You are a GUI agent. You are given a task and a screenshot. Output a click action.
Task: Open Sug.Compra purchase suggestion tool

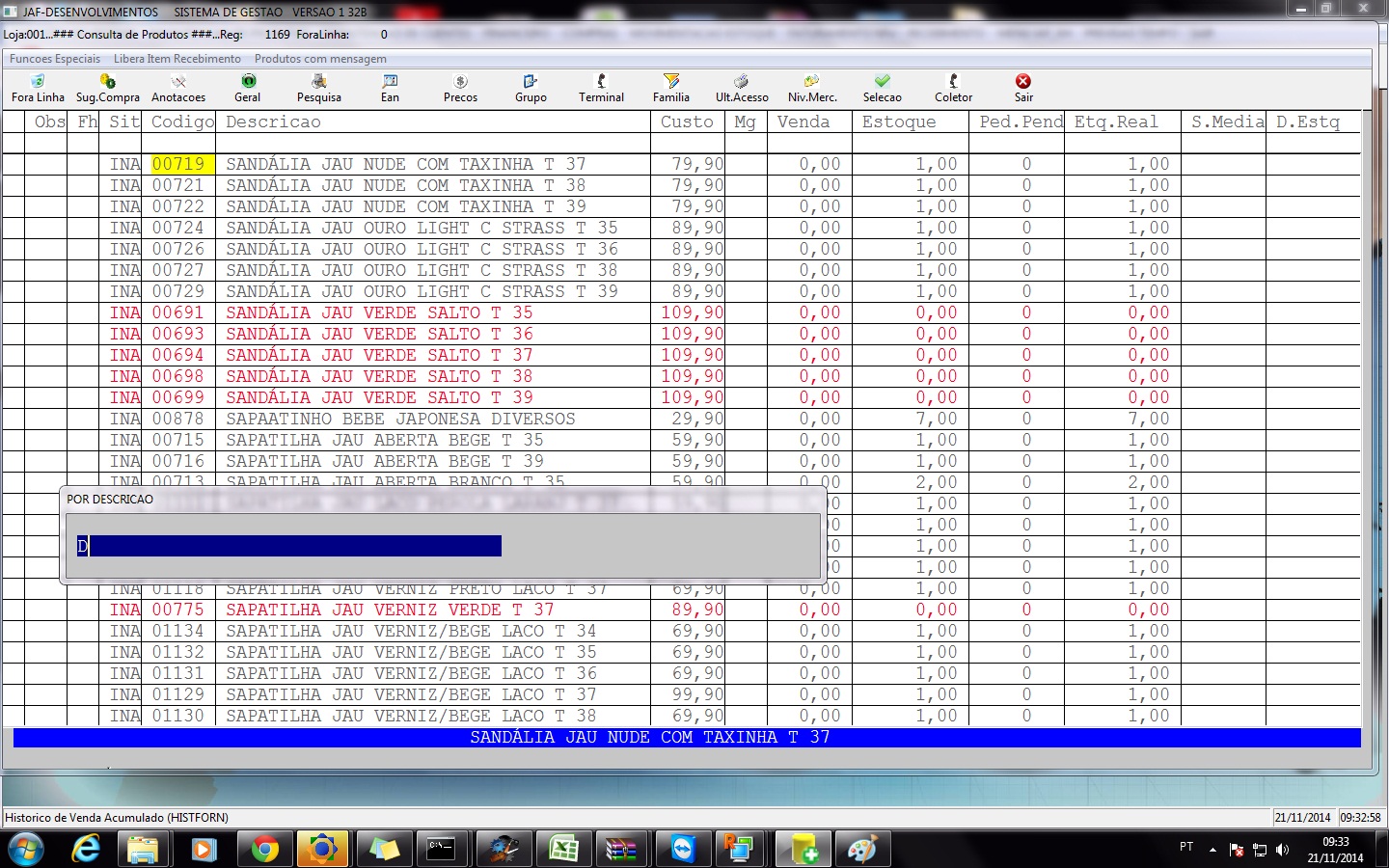point(107,82)
